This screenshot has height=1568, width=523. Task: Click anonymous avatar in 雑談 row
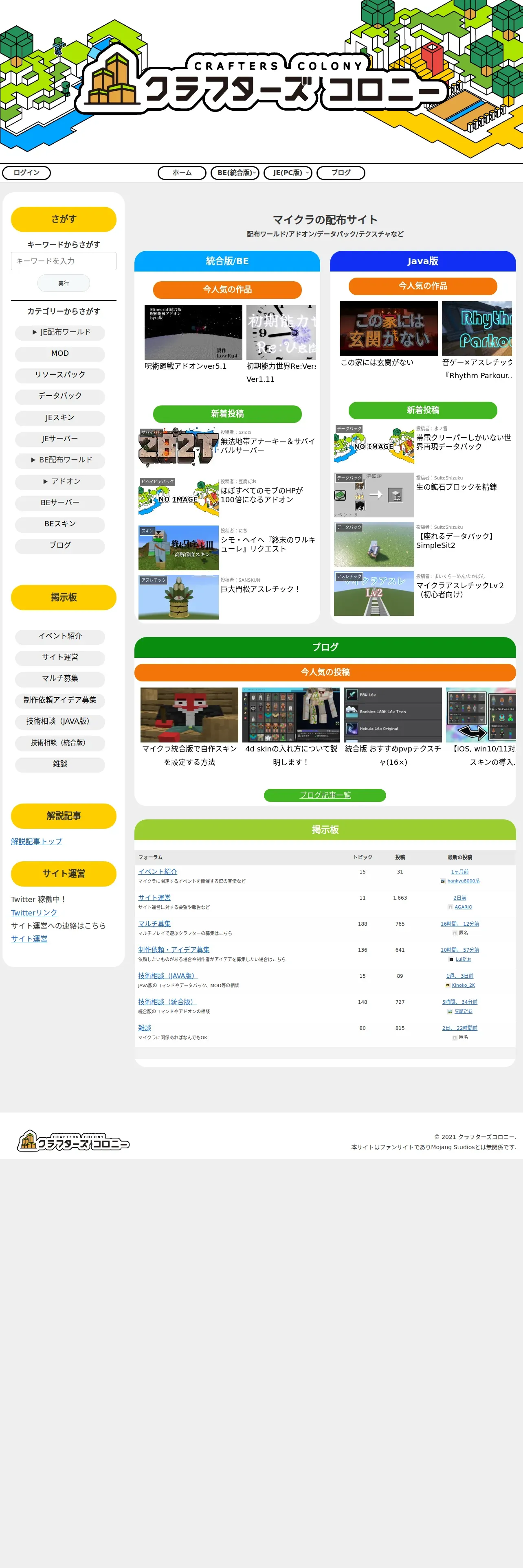point(454,1037)
